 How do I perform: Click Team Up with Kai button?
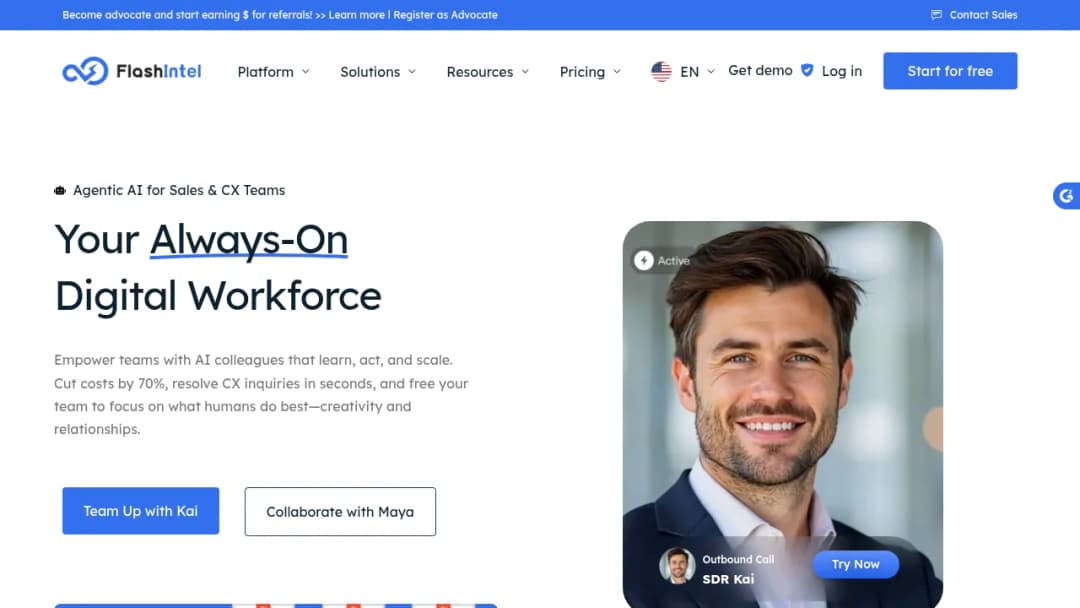pyautogui.click(x=141, y=511)
